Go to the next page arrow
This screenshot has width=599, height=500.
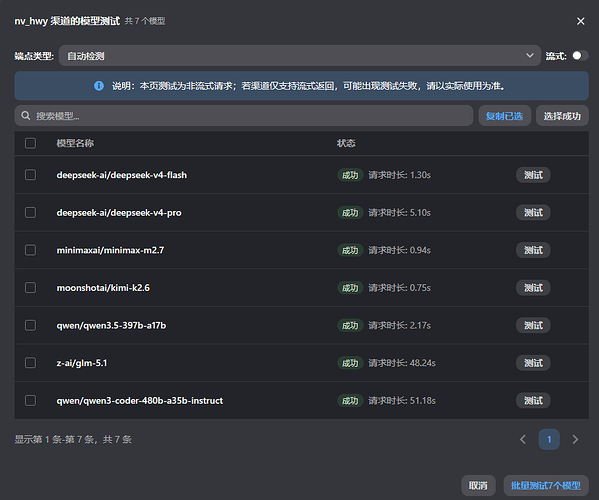tap(575, 439)
